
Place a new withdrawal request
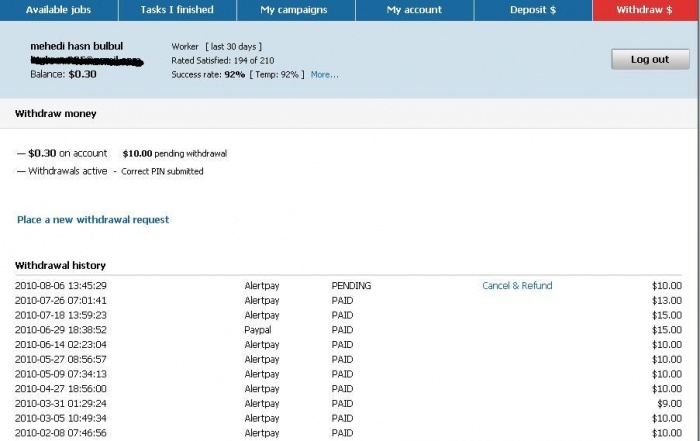(93, 219)
